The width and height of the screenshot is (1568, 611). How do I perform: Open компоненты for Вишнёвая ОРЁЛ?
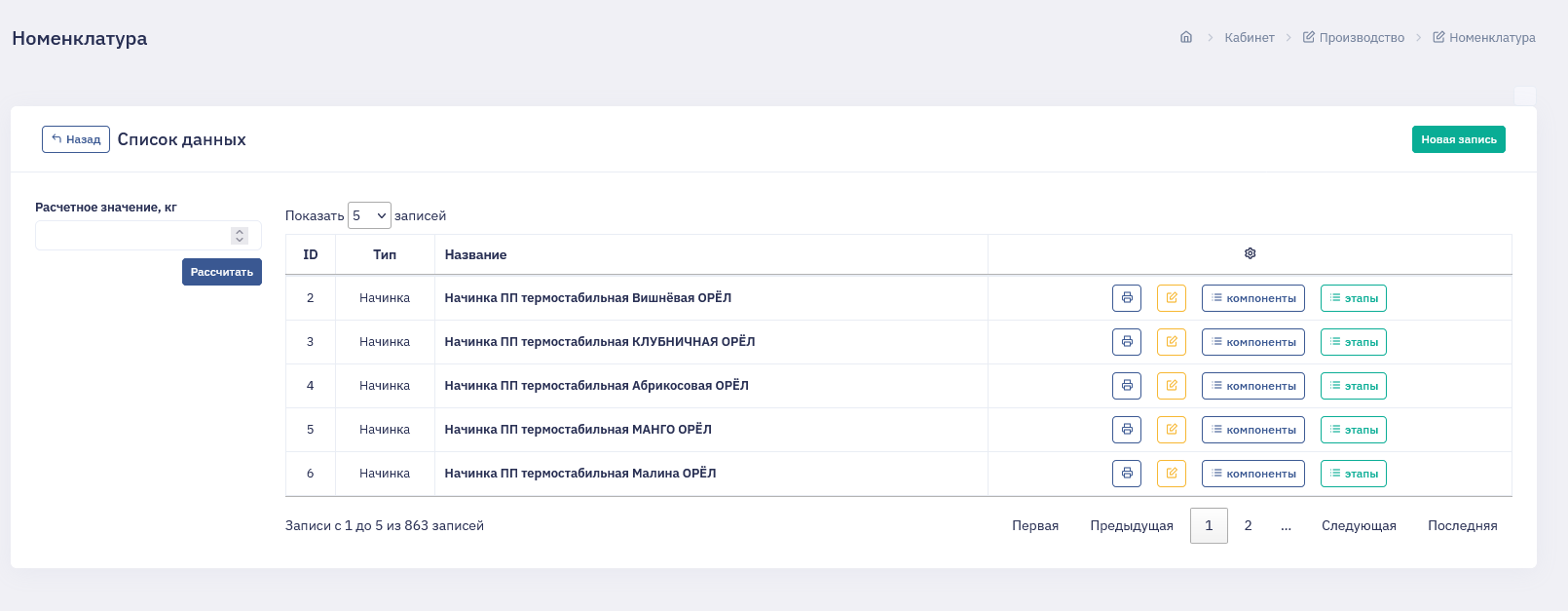1253,298
